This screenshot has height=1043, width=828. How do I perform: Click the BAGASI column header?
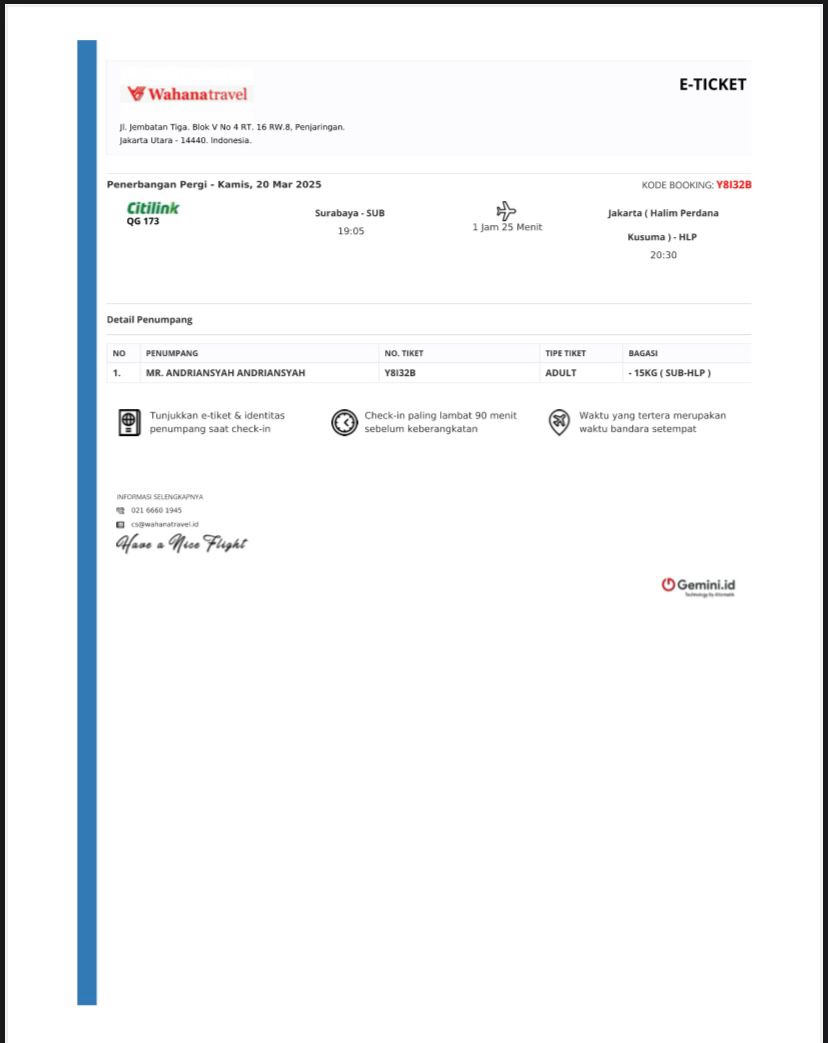(642, 353)
